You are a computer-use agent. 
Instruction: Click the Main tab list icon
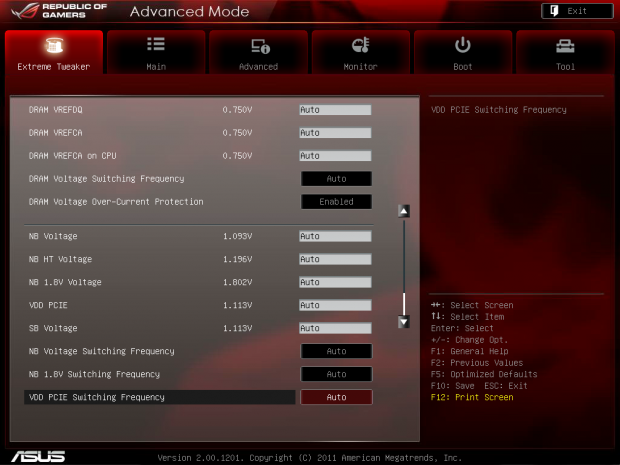[156, 44]
